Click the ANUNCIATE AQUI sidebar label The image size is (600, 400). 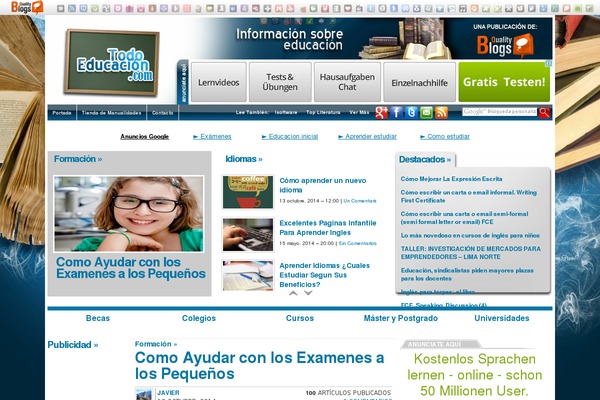click(x=434, y=344)
